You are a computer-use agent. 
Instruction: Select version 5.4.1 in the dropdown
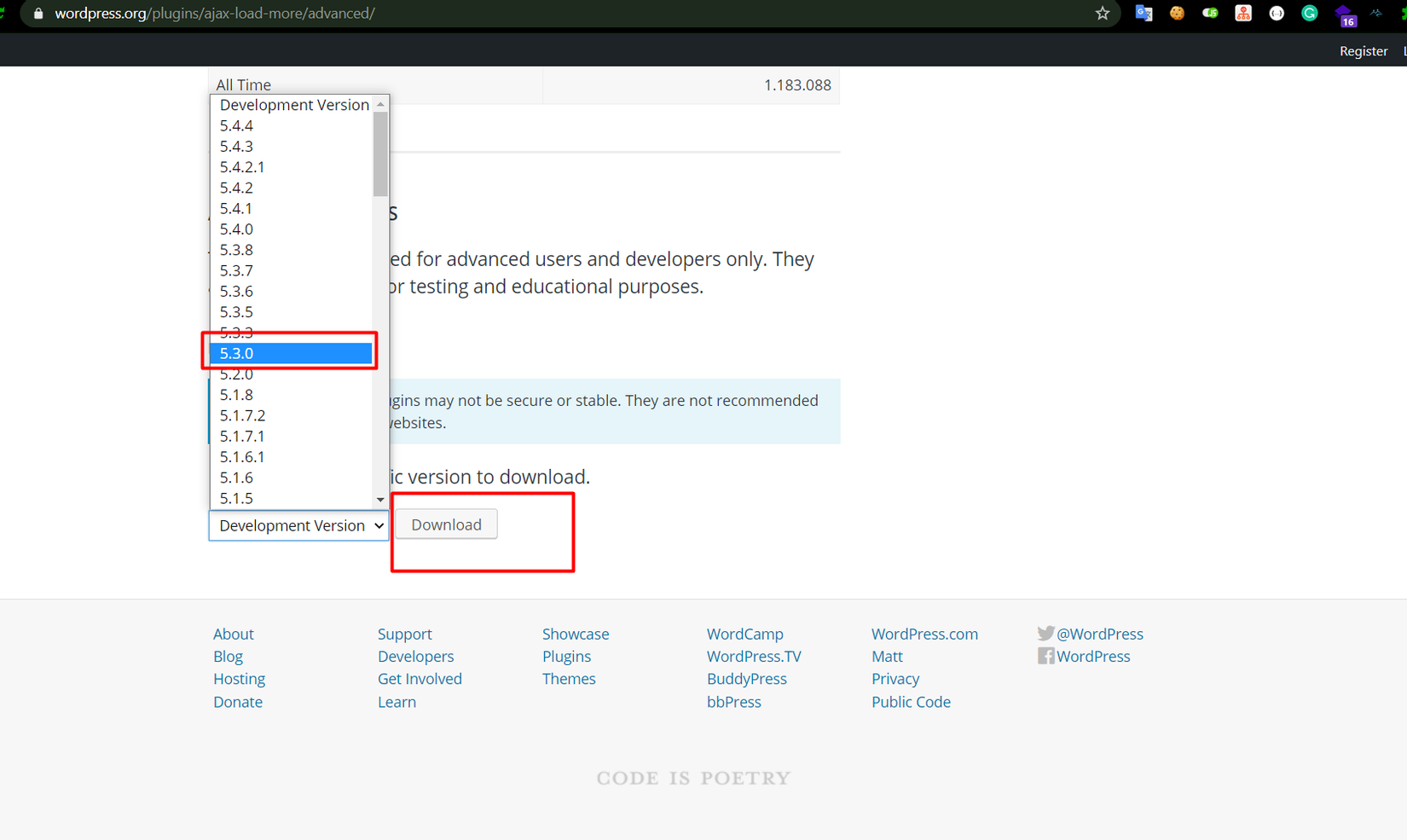[292, 208]
